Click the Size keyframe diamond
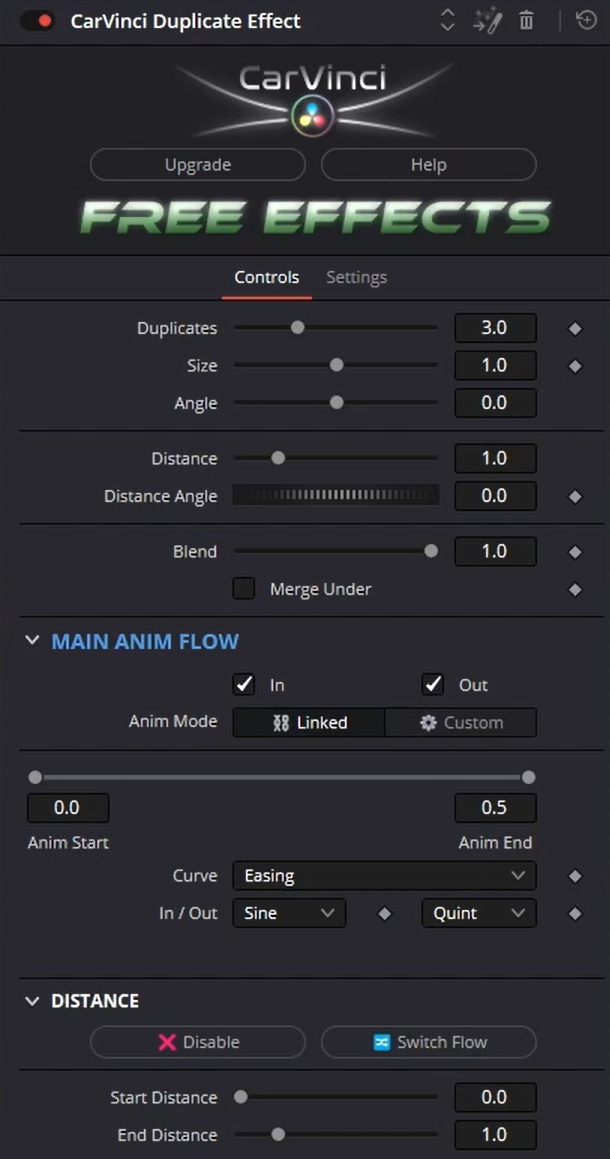 (575, 367)
